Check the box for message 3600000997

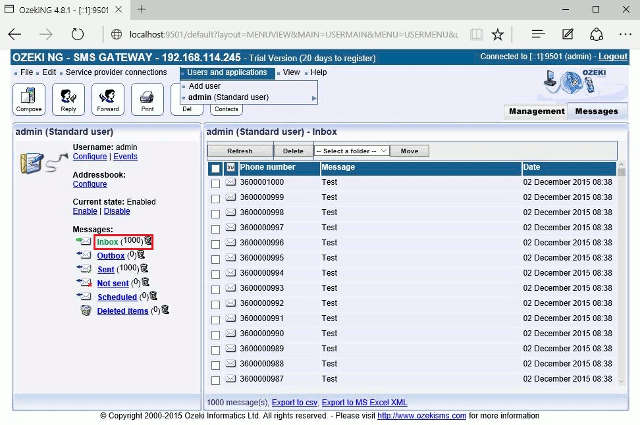point(216,229)
